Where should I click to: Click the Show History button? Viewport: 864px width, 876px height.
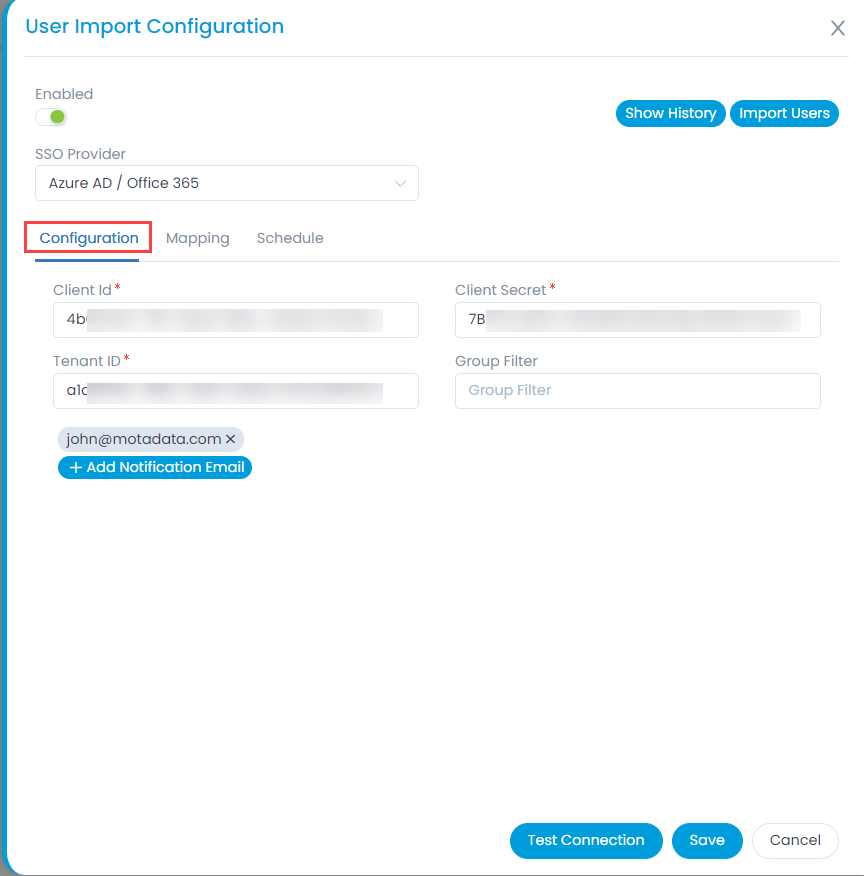click(x=670, y=113)
